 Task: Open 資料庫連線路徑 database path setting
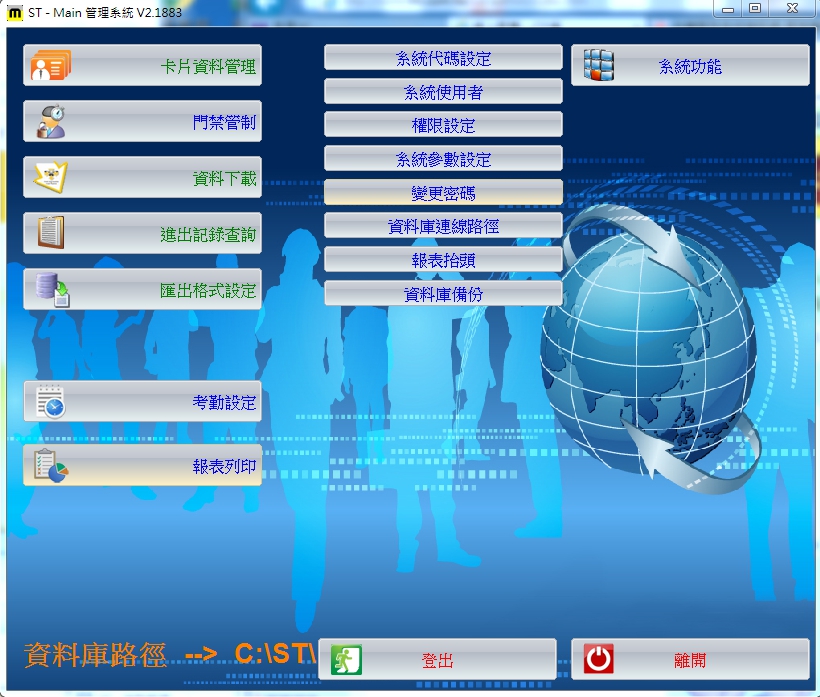pyautogui.click(x=443, y=227)
